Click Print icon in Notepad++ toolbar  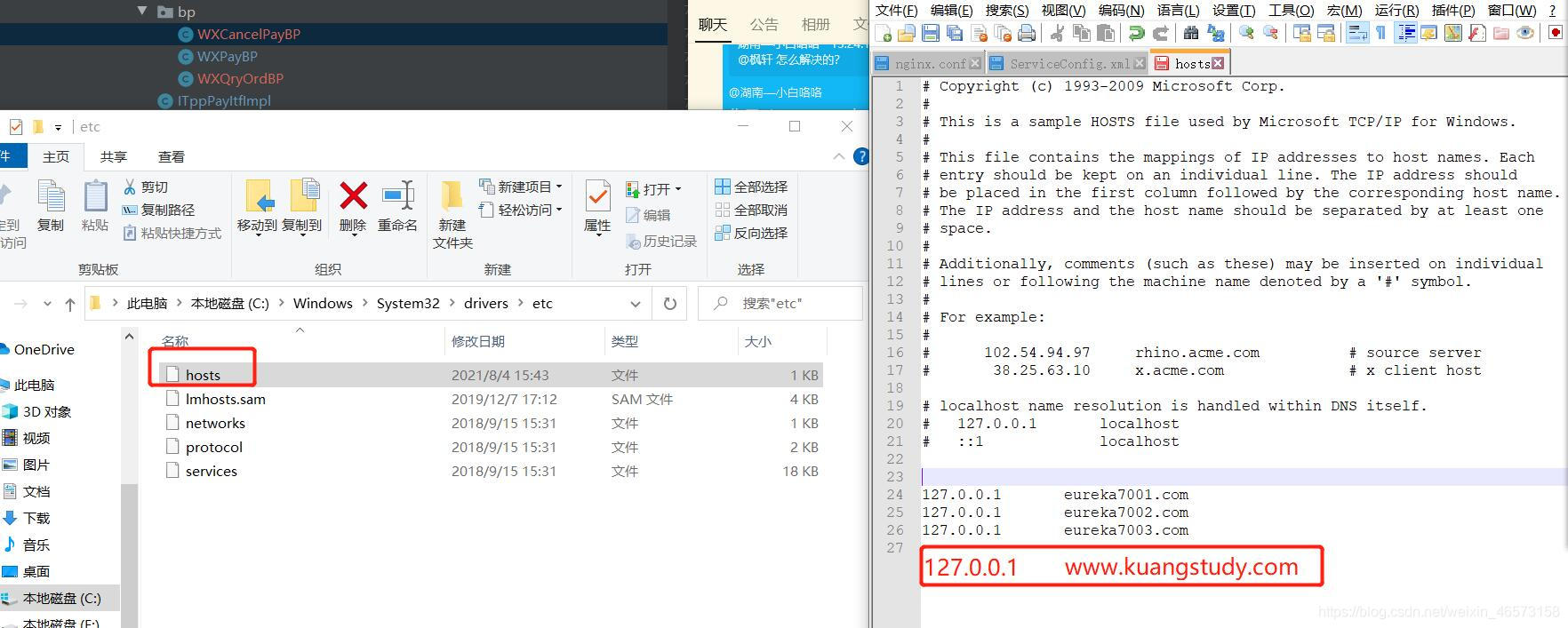pyautogui.click(x=1027, y=34)
